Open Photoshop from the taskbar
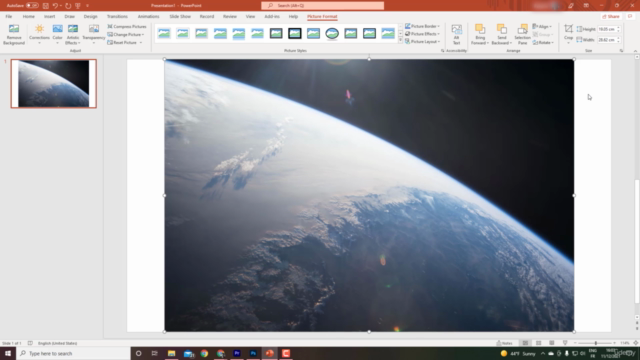This screenshot has width=640, height=360. coord(253,353)
